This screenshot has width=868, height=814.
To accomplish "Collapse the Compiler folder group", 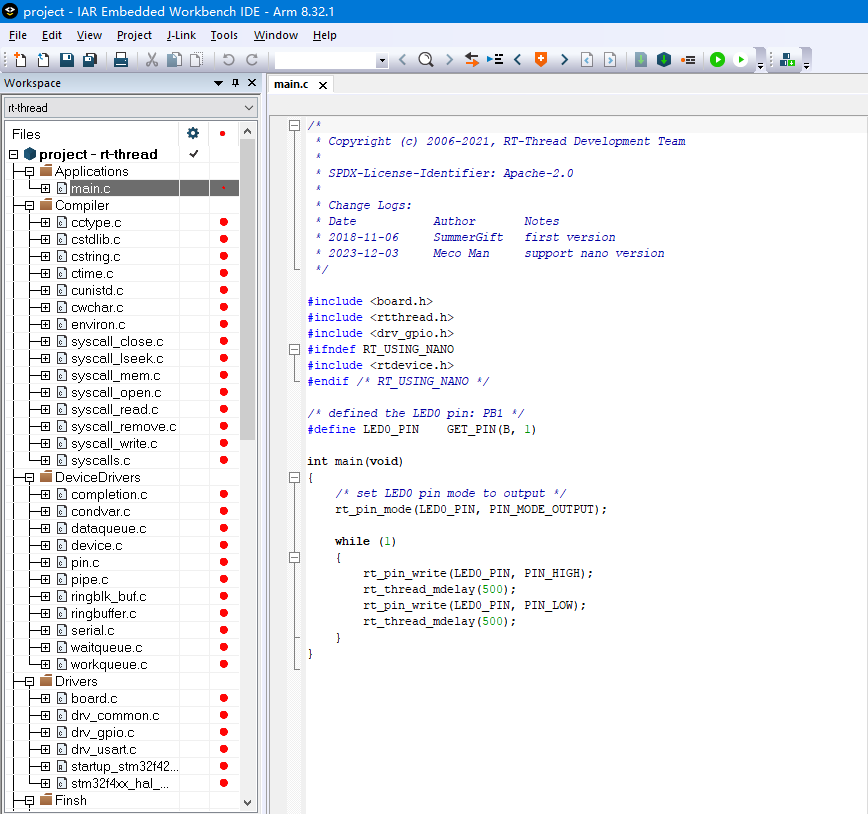I will pos(30,205).
